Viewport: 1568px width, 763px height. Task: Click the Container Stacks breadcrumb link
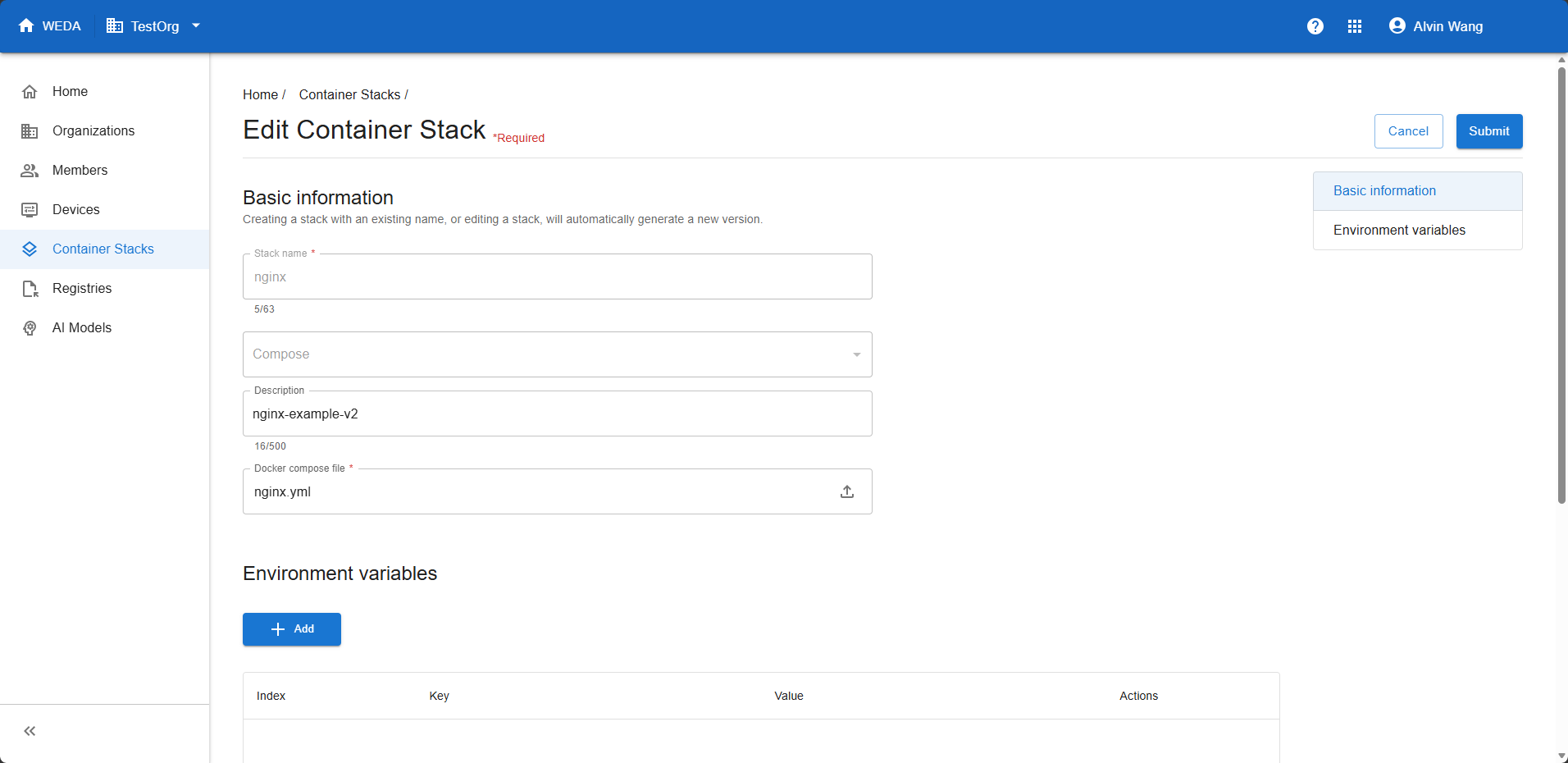349,95
